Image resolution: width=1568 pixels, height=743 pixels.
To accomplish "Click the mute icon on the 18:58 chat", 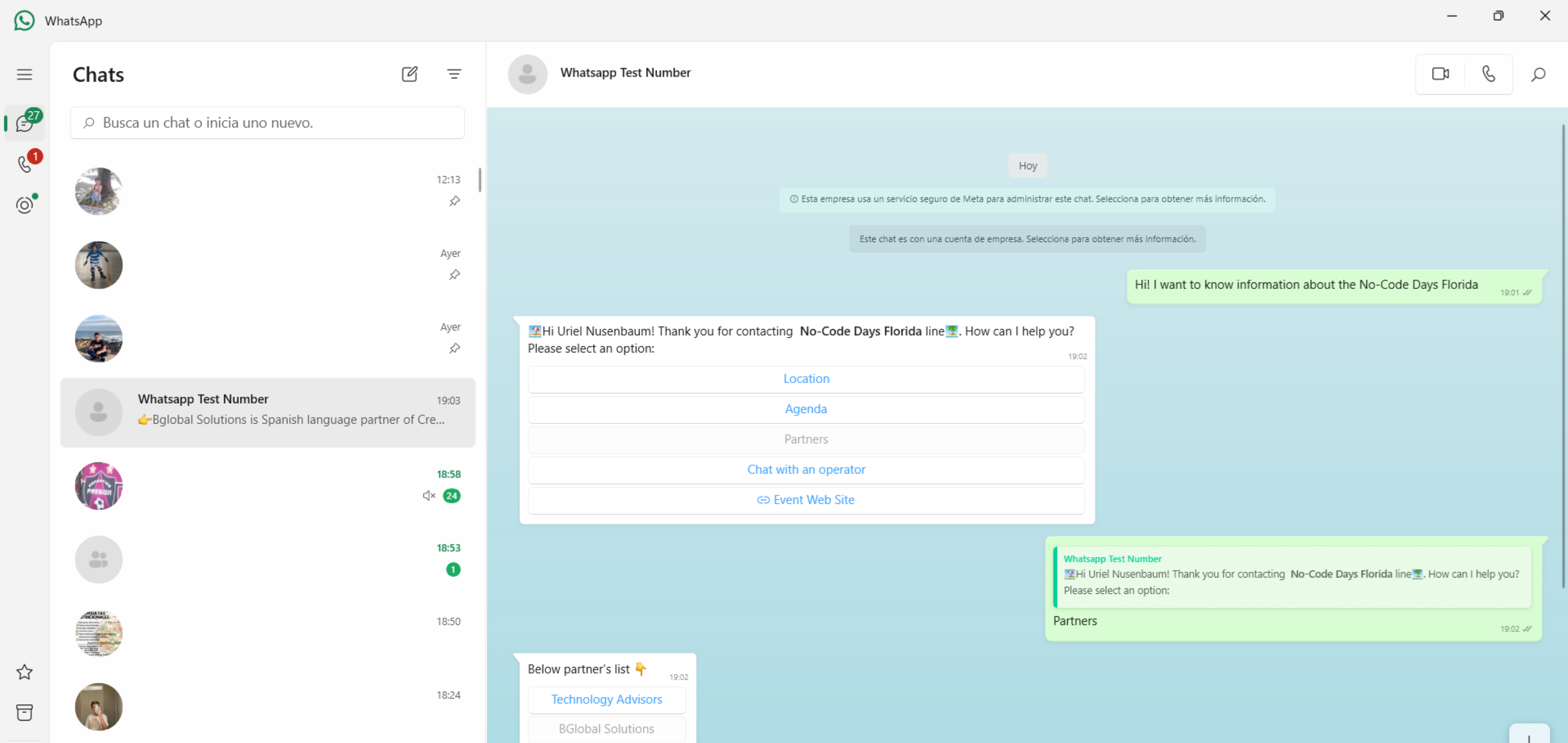I will pos(429,496).
